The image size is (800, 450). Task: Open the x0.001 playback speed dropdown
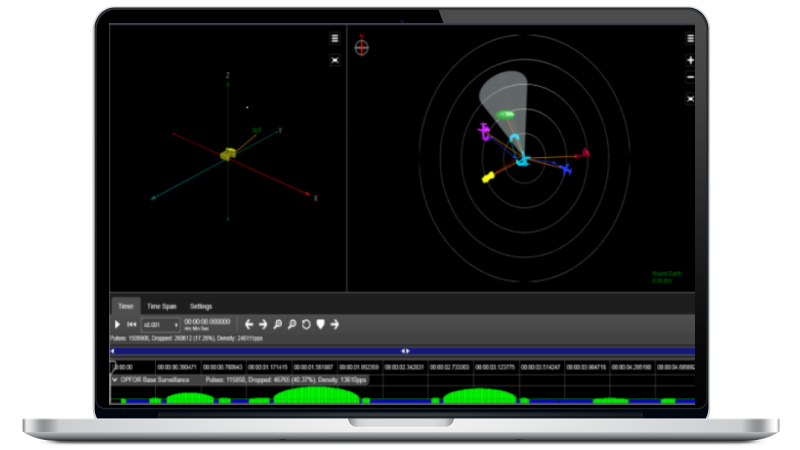tap(161, 325)
